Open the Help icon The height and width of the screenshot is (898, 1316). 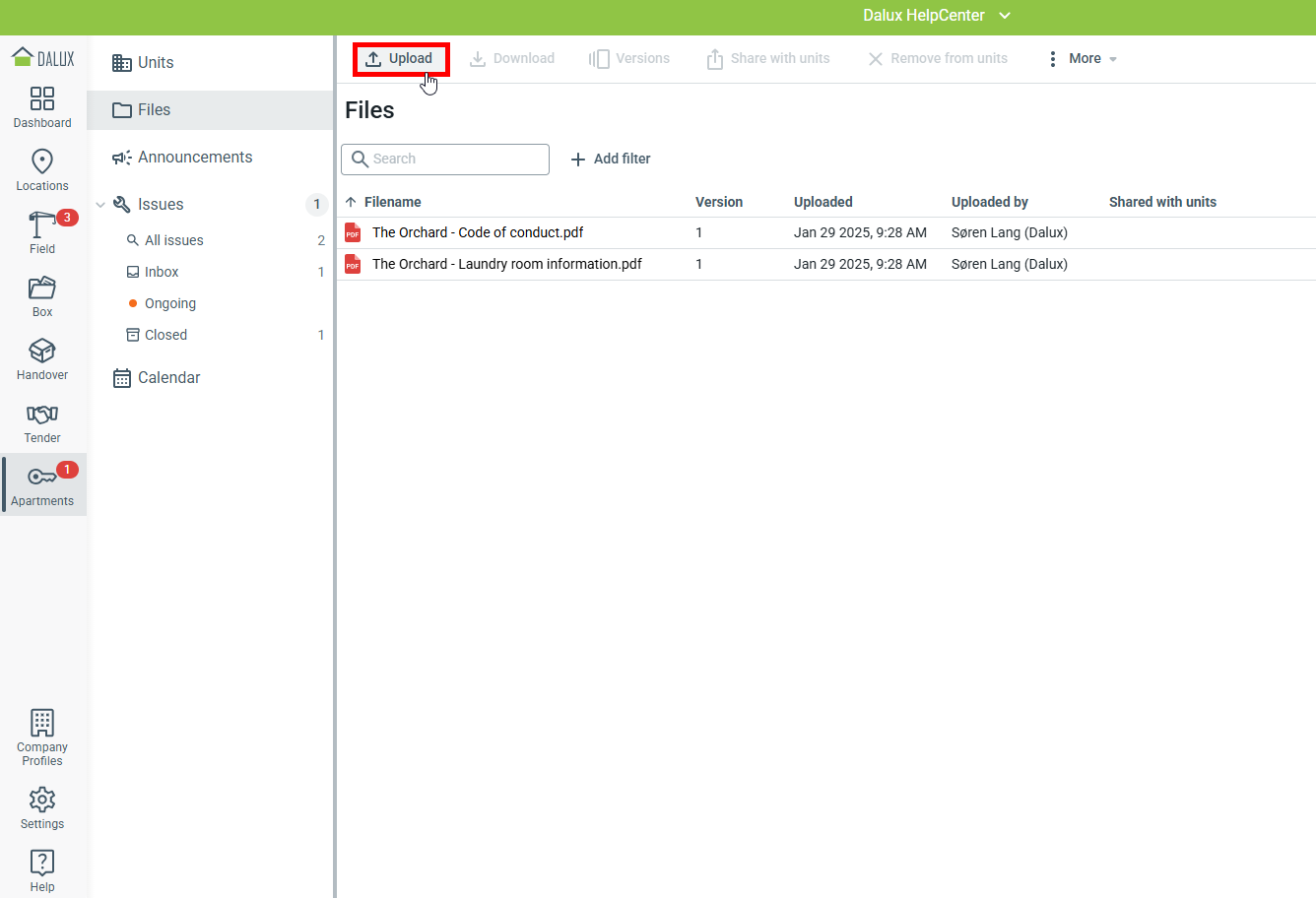click(x=42, y=863)
